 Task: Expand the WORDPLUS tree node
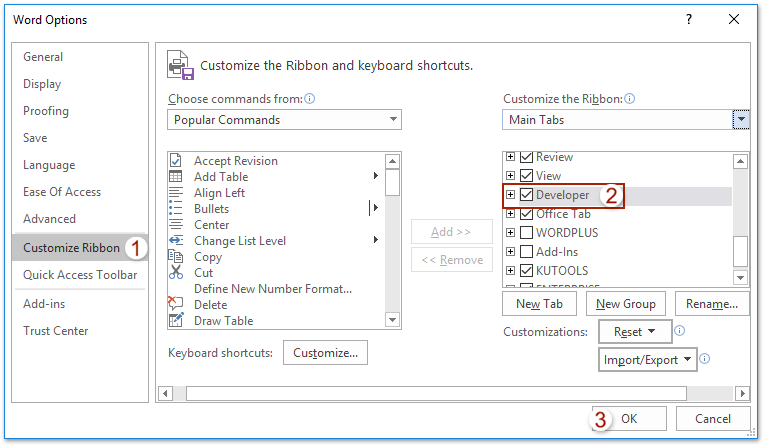(510, 232)
